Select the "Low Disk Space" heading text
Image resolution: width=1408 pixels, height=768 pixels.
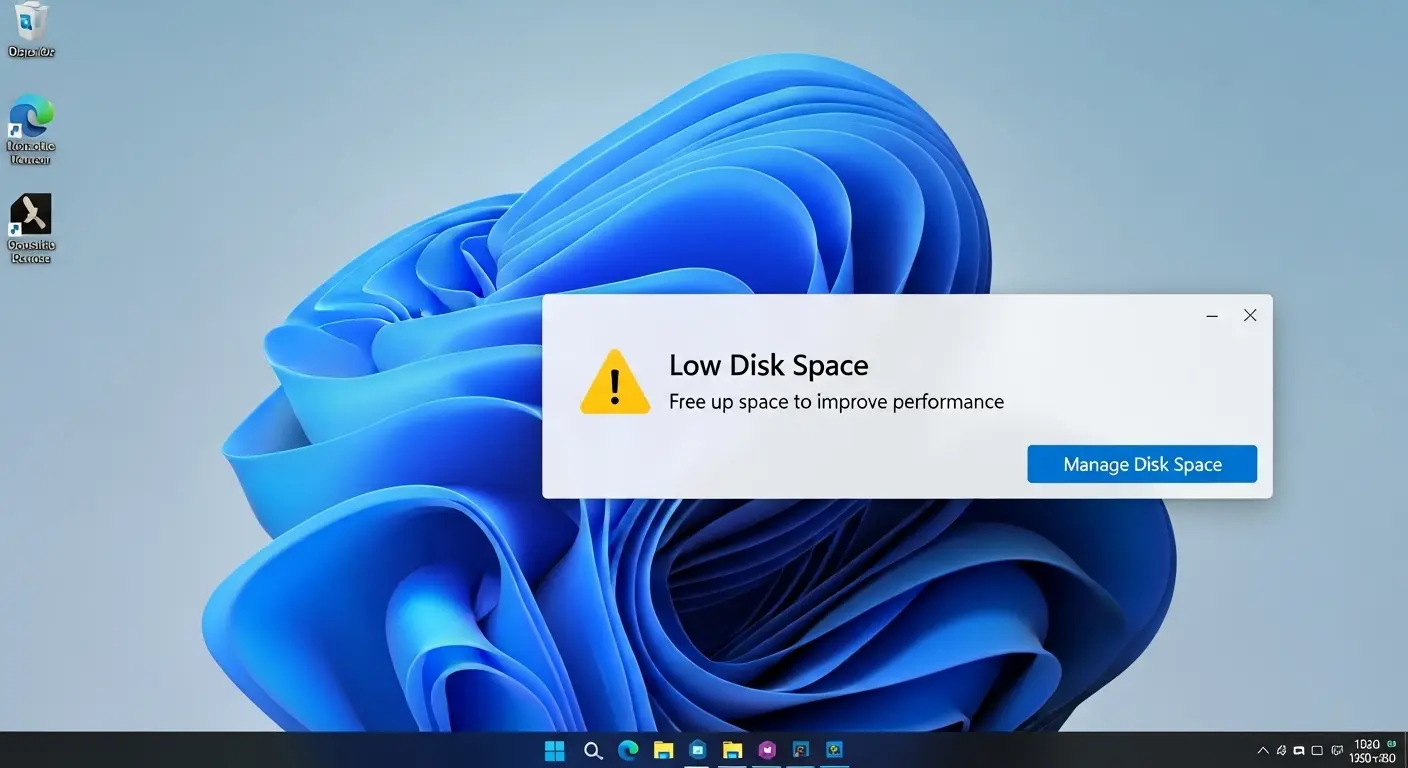click(x=768, y=365)
